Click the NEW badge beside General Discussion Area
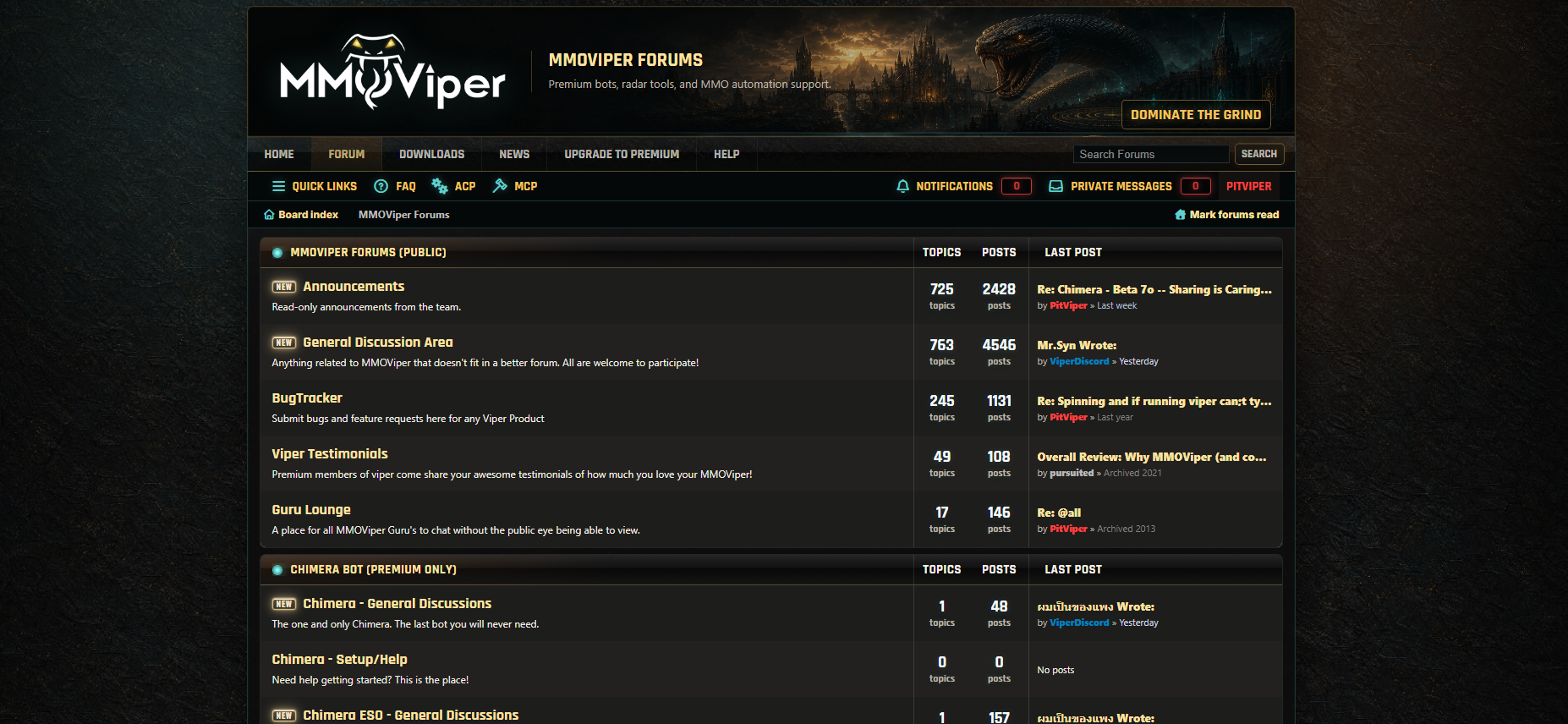This screenshot has width=1568, height=724. [x=284, y=343]
